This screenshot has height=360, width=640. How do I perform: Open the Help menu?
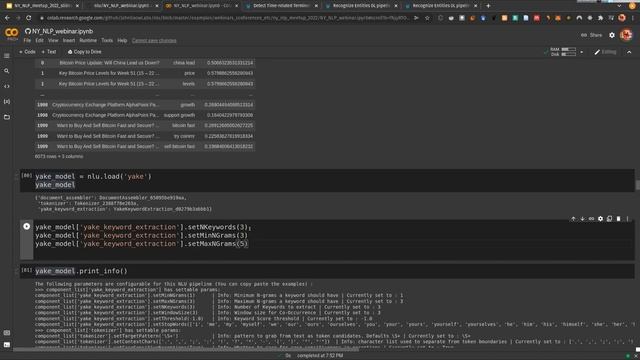[122, 40]
